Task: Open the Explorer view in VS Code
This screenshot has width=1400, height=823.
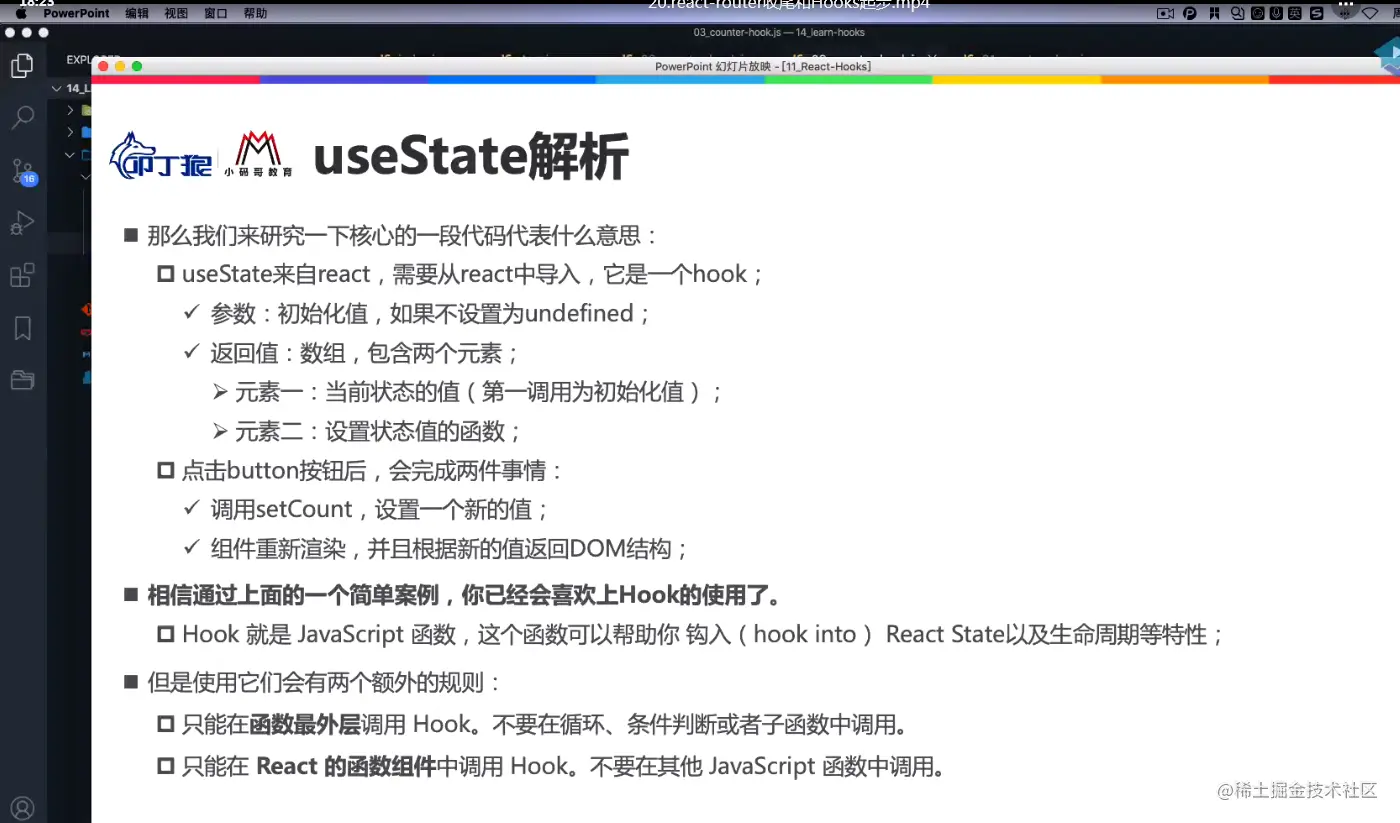Action: tap(21, 66)
